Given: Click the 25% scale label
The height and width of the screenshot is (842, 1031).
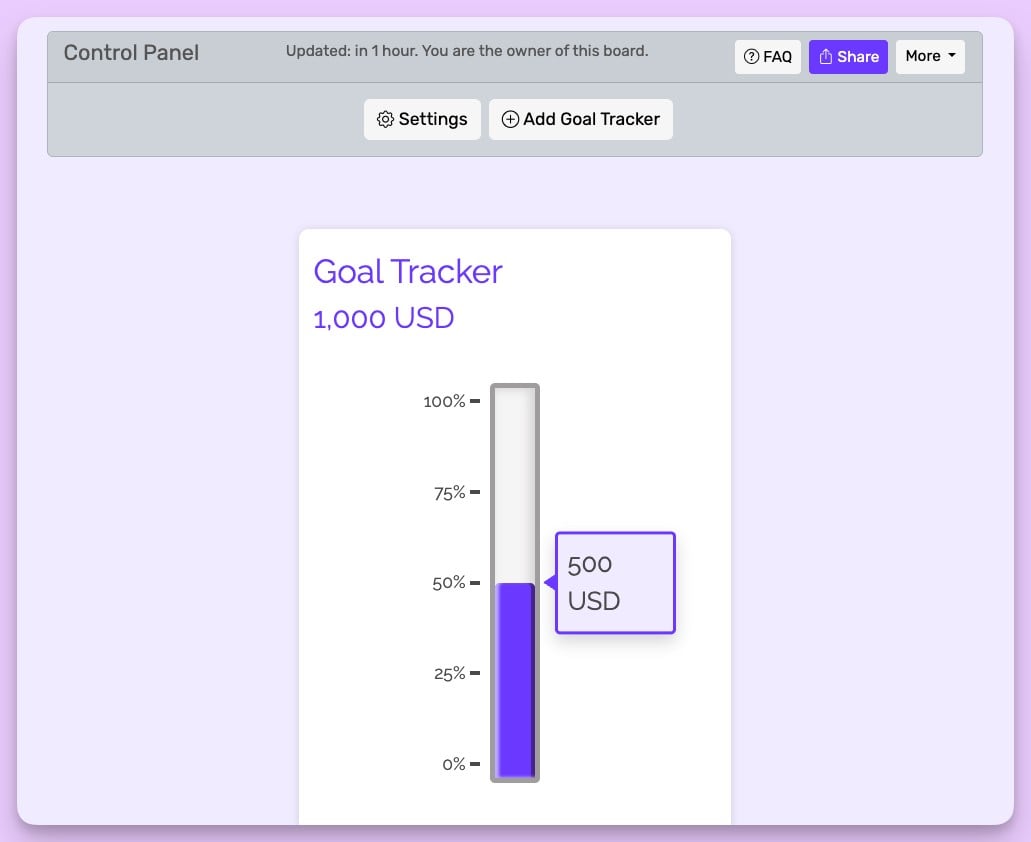Looking at the screenshot, I should pyautogui.click(x=449, y=673).
